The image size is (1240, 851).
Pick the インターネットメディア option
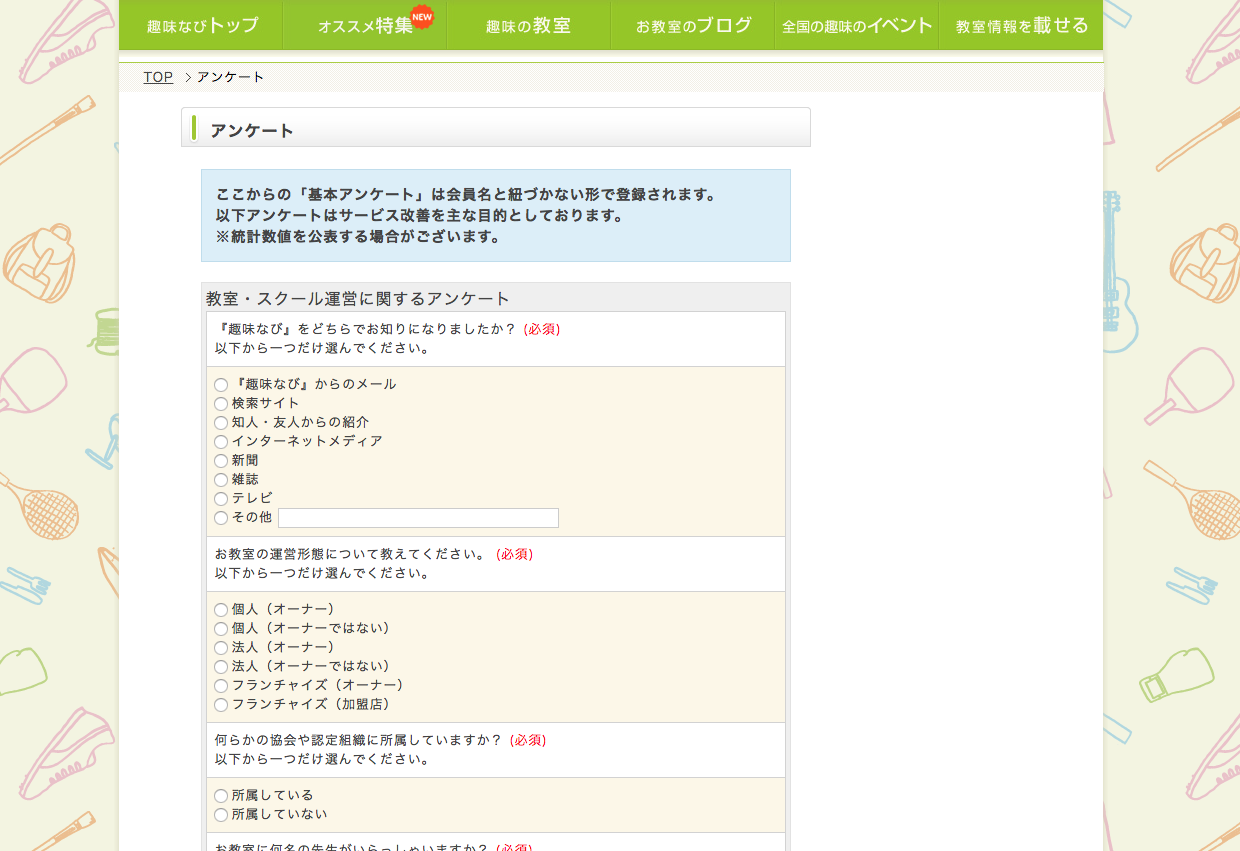pos(221,442)
